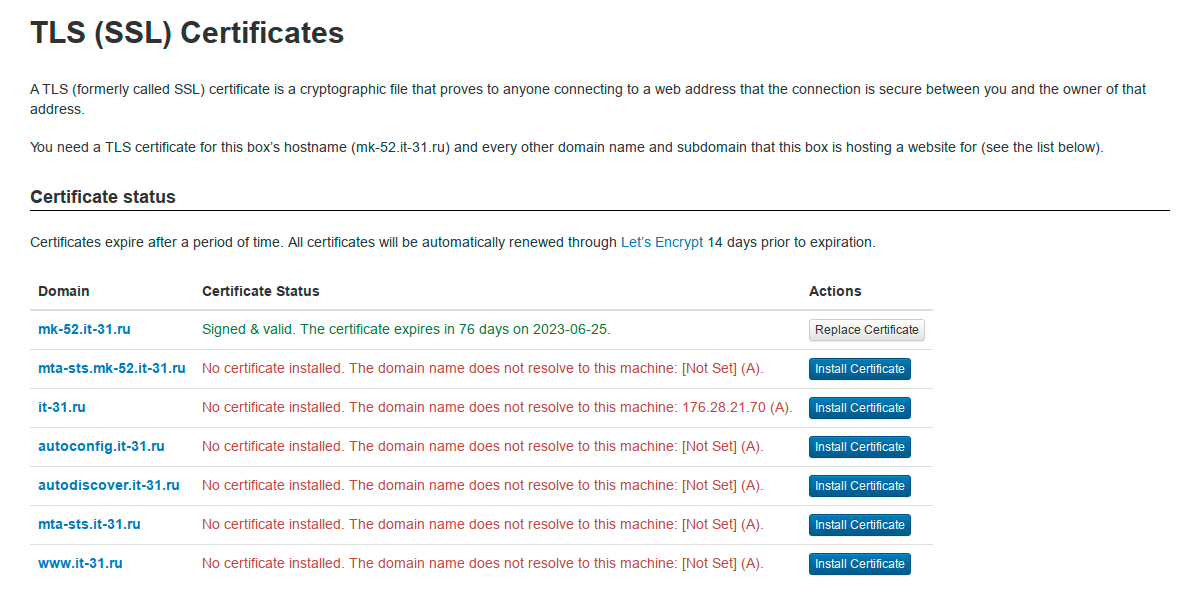The height and width of the screenshot is (613, 1190).
Task: Open the autoconfig.it-31.ru domain link
Action: pos(101,446)
